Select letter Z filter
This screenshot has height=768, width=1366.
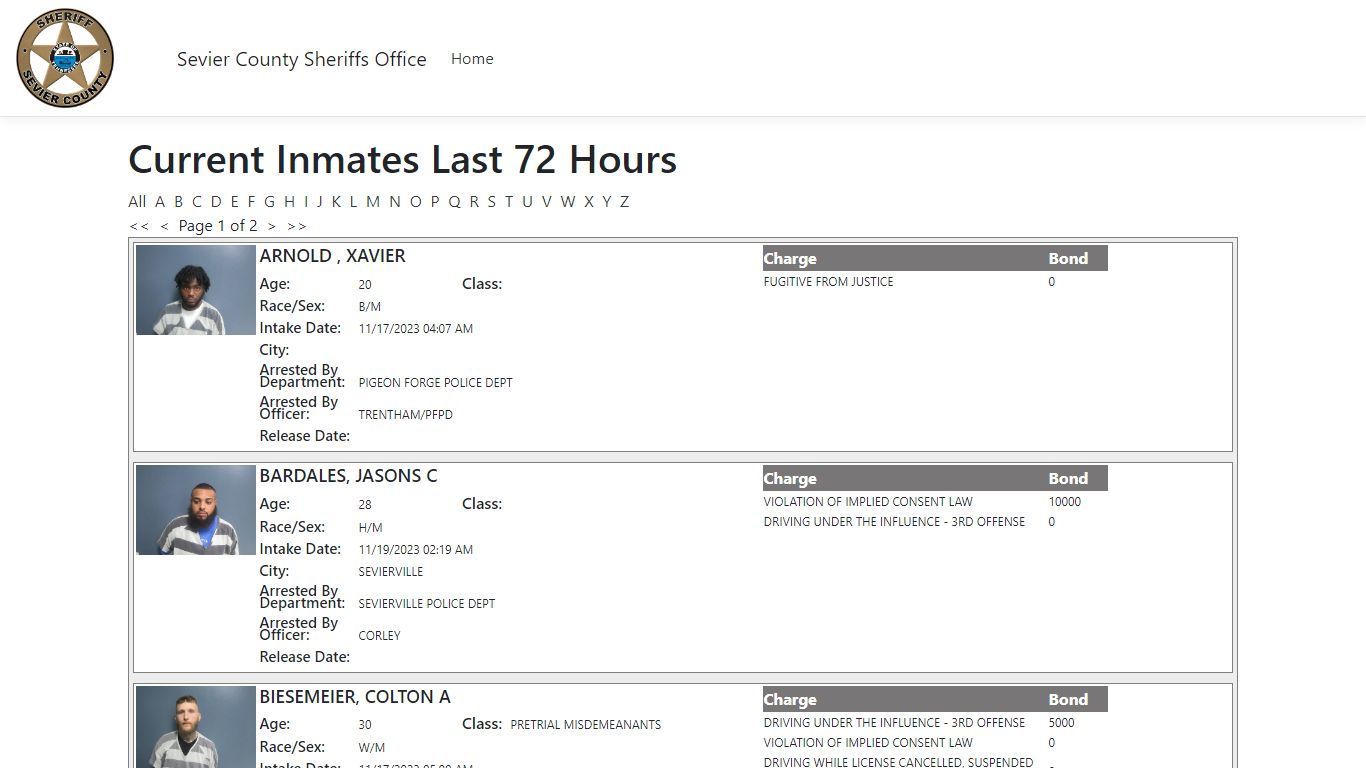click(x=624, y=201)
